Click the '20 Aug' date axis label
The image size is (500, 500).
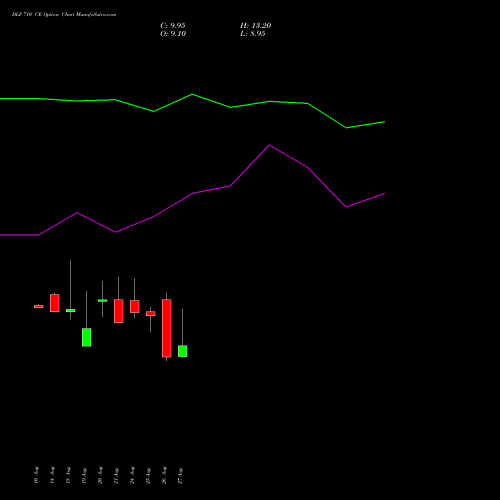click(100, 475)
